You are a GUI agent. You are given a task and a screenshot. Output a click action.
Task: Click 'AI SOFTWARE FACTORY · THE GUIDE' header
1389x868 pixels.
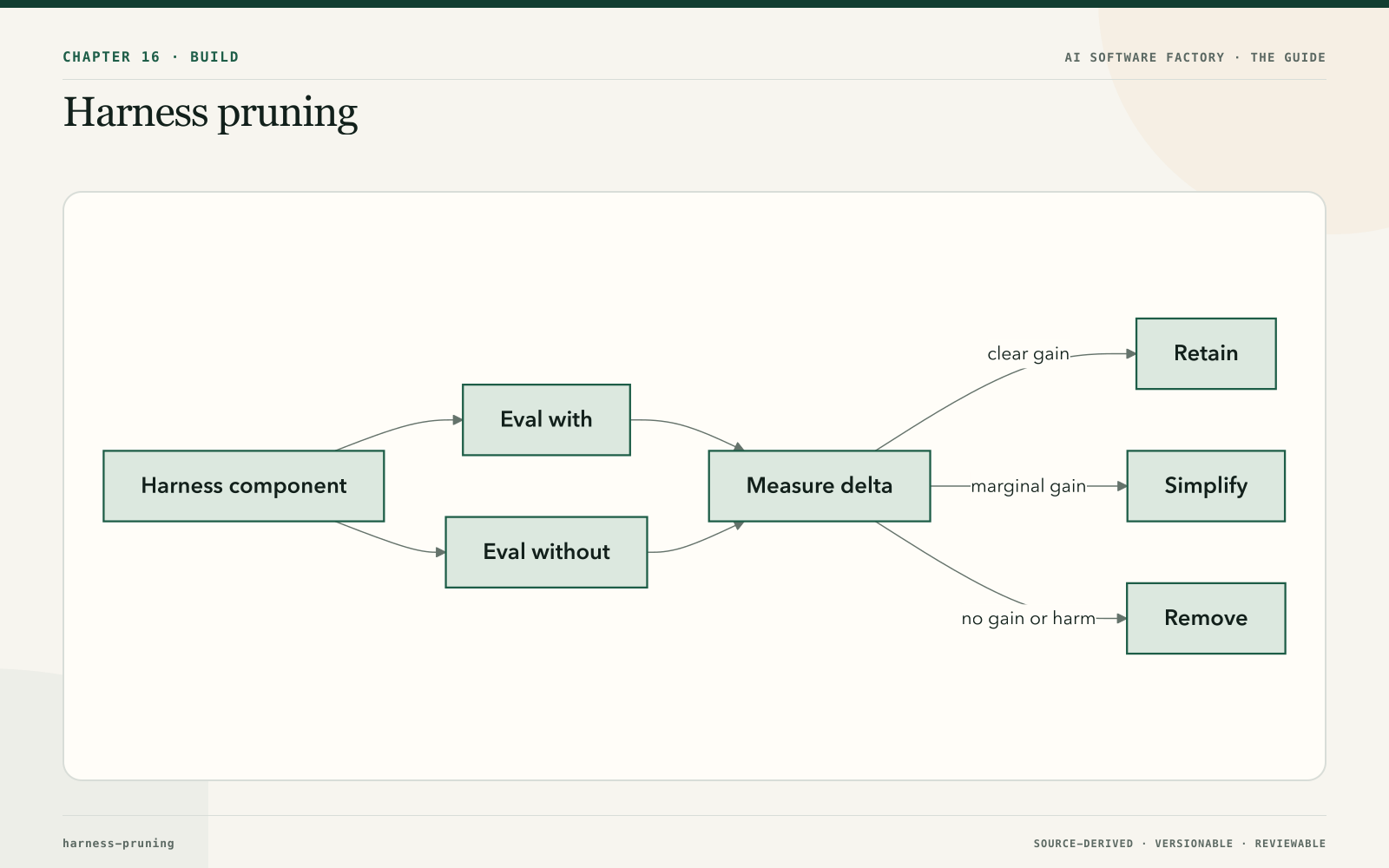point(1195,57)
